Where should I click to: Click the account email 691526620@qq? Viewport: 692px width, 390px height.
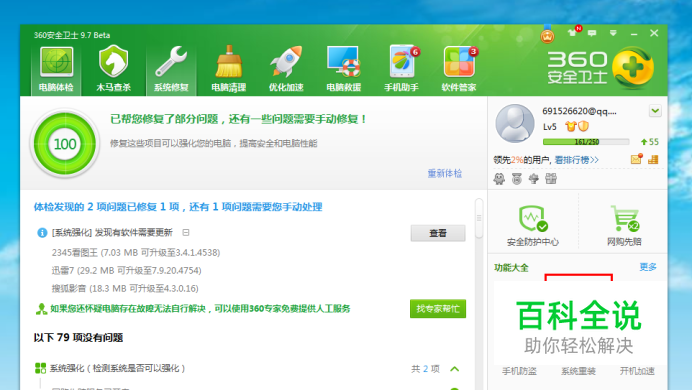[x=579, y=111]
